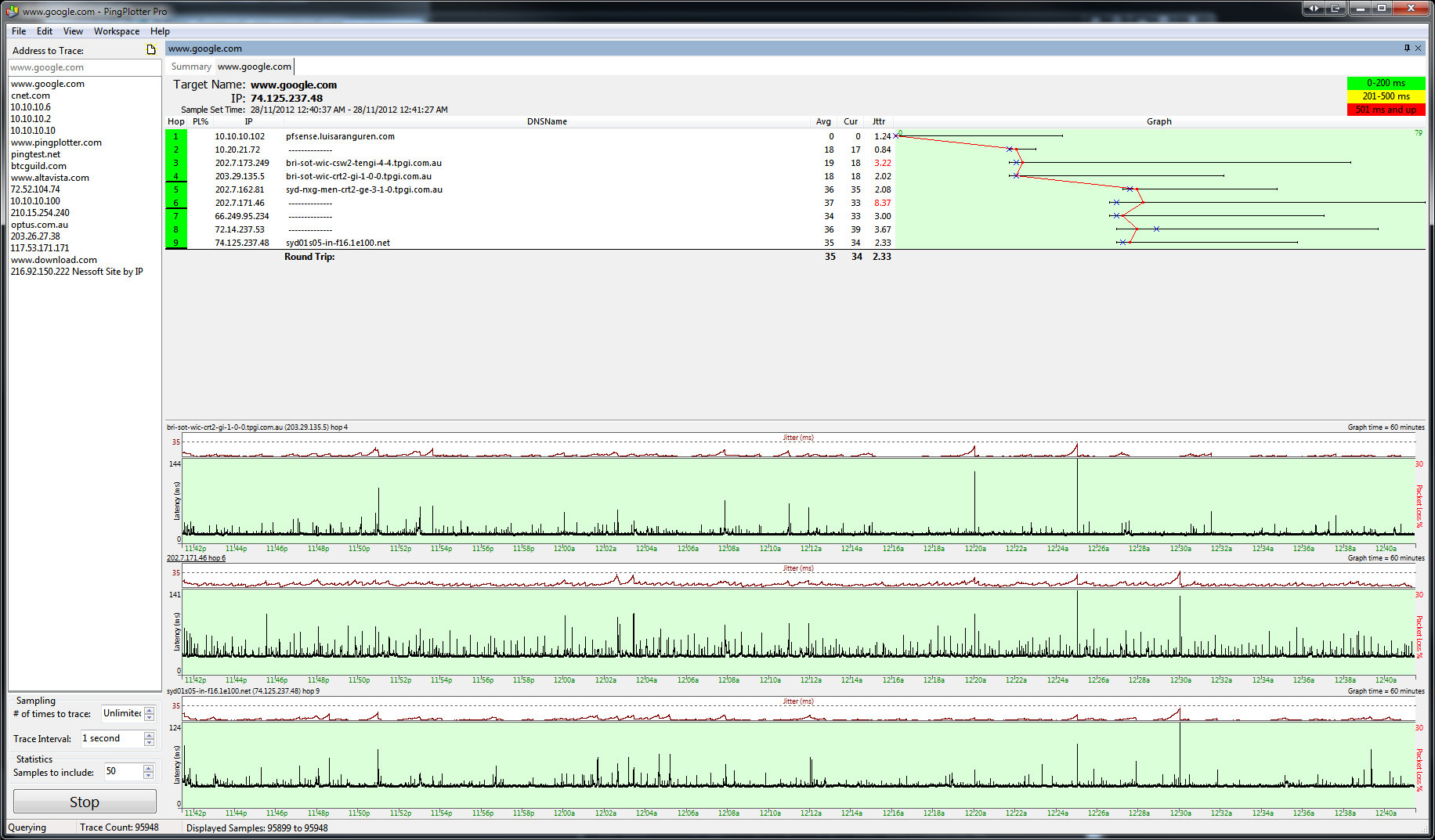Open the View menu

pos(73,31)
